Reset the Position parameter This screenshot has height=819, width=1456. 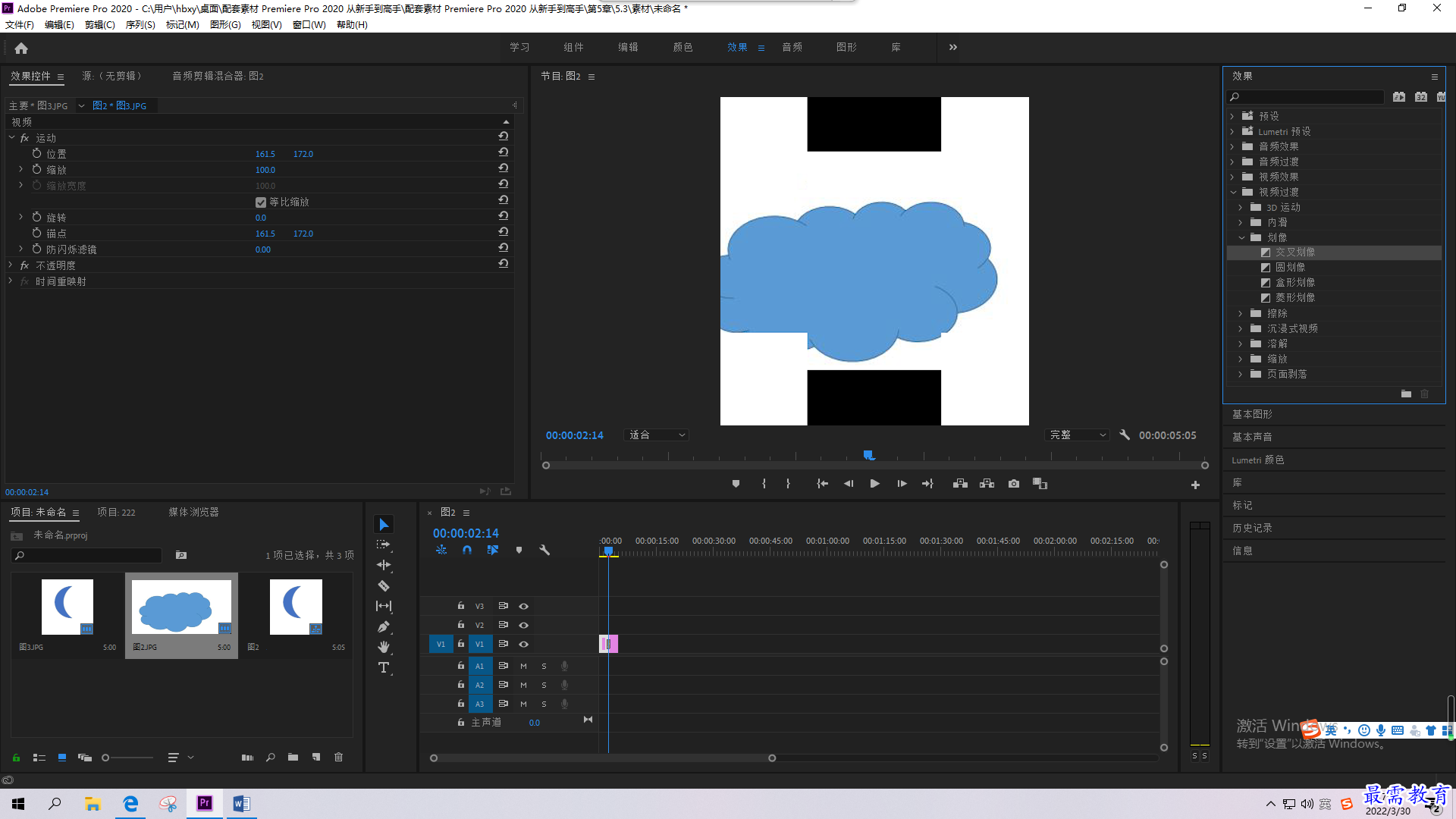click(503, 152)
